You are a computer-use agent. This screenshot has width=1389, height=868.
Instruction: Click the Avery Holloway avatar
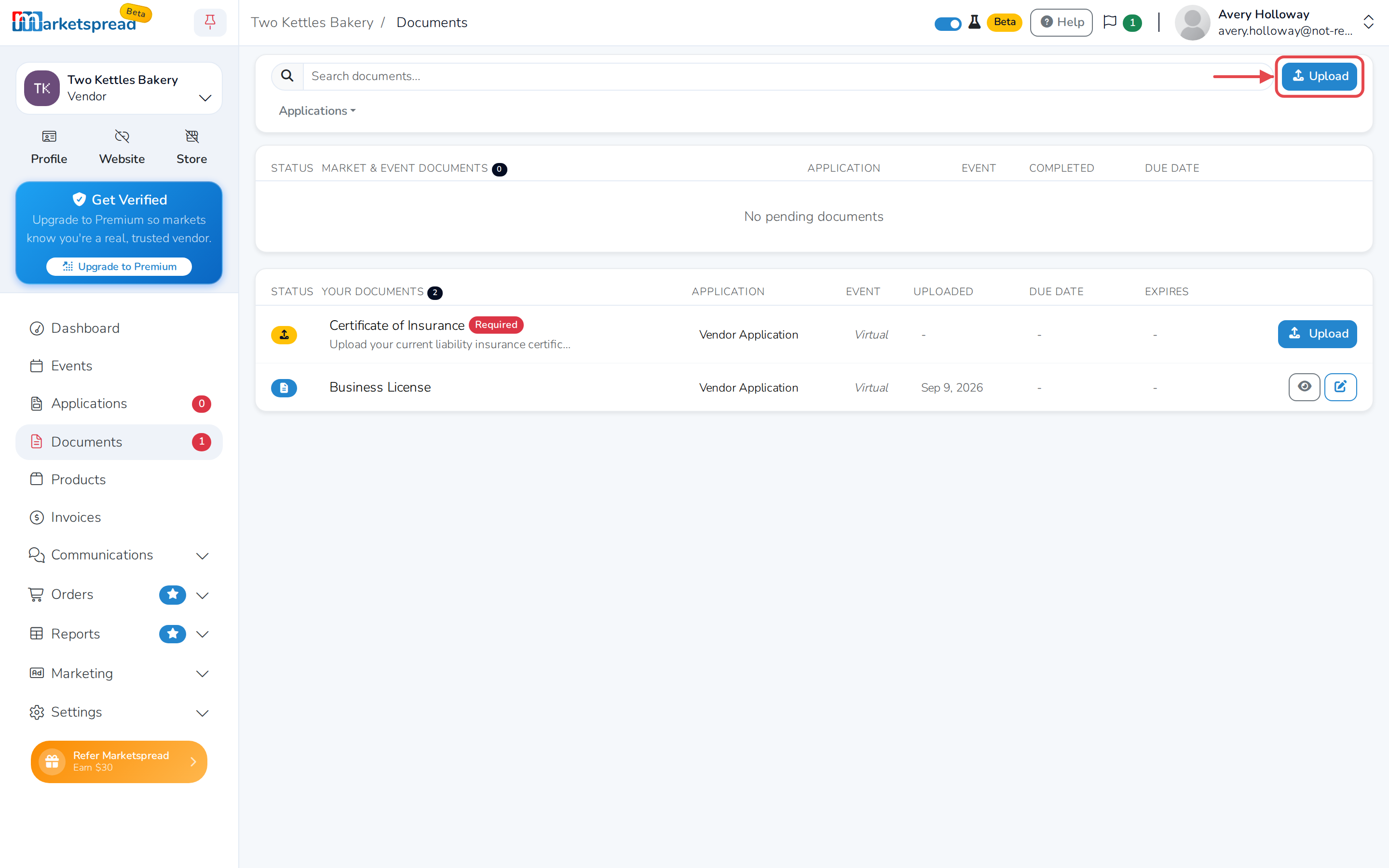[1192, 22]
